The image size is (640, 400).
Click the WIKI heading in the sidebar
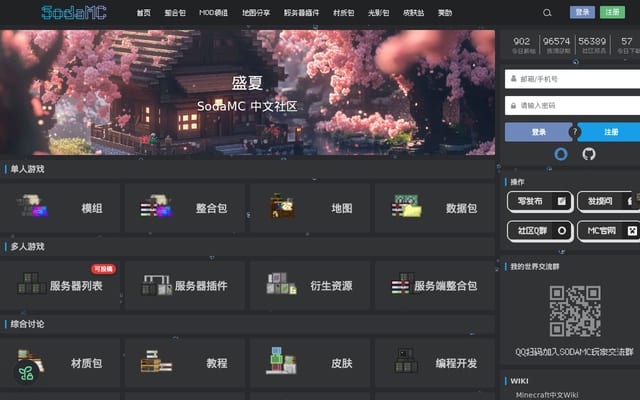[519, 381]
